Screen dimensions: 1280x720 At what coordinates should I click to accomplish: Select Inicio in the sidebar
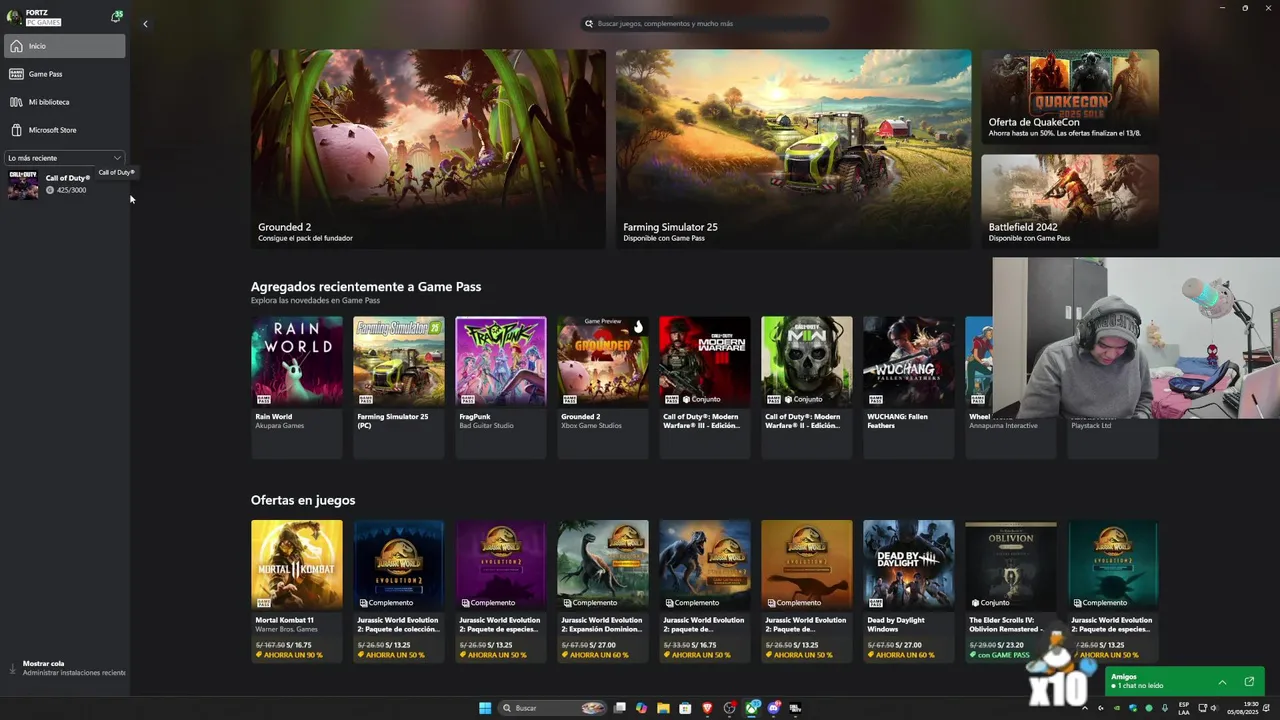(x=65, y=46)
